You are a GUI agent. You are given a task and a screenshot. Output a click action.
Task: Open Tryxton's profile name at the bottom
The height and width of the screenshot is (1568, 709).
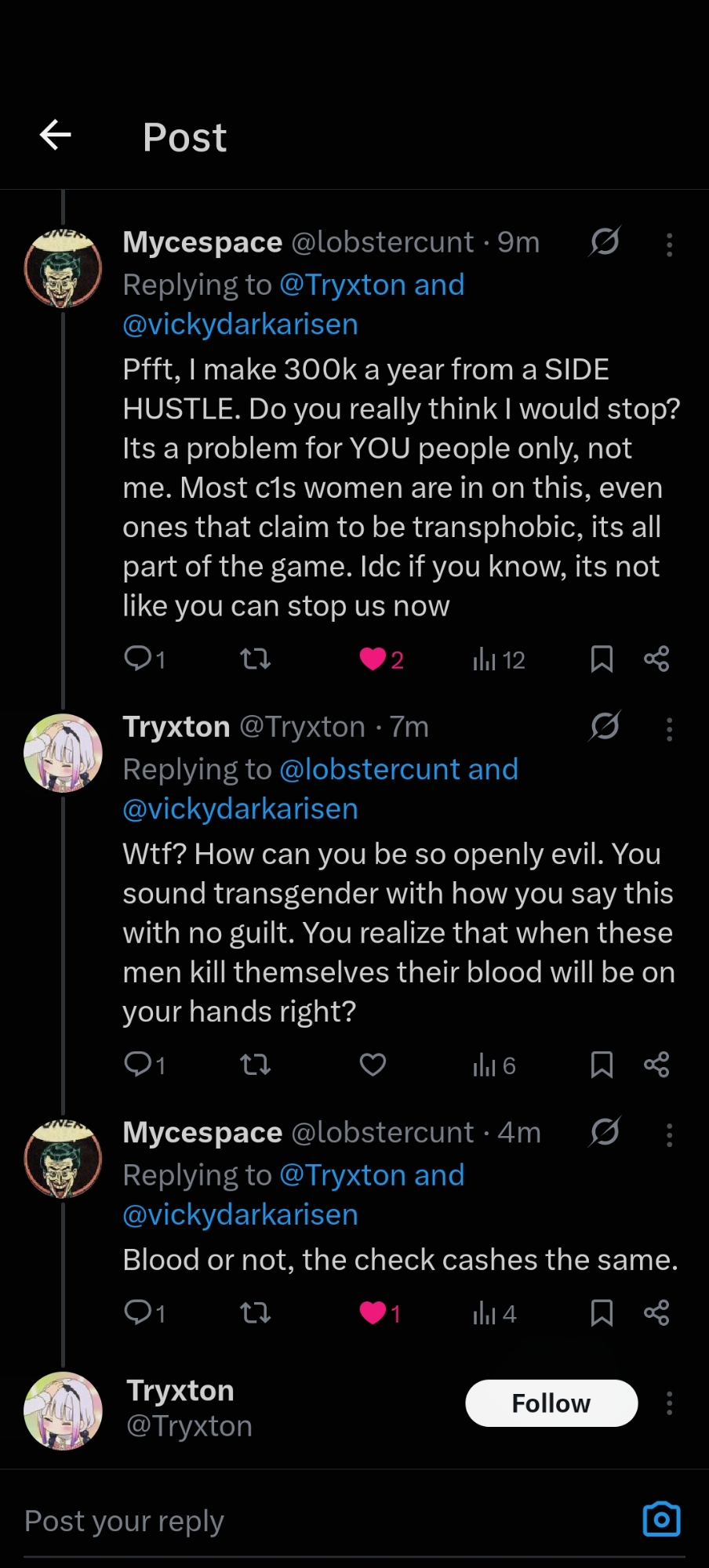180,1391
